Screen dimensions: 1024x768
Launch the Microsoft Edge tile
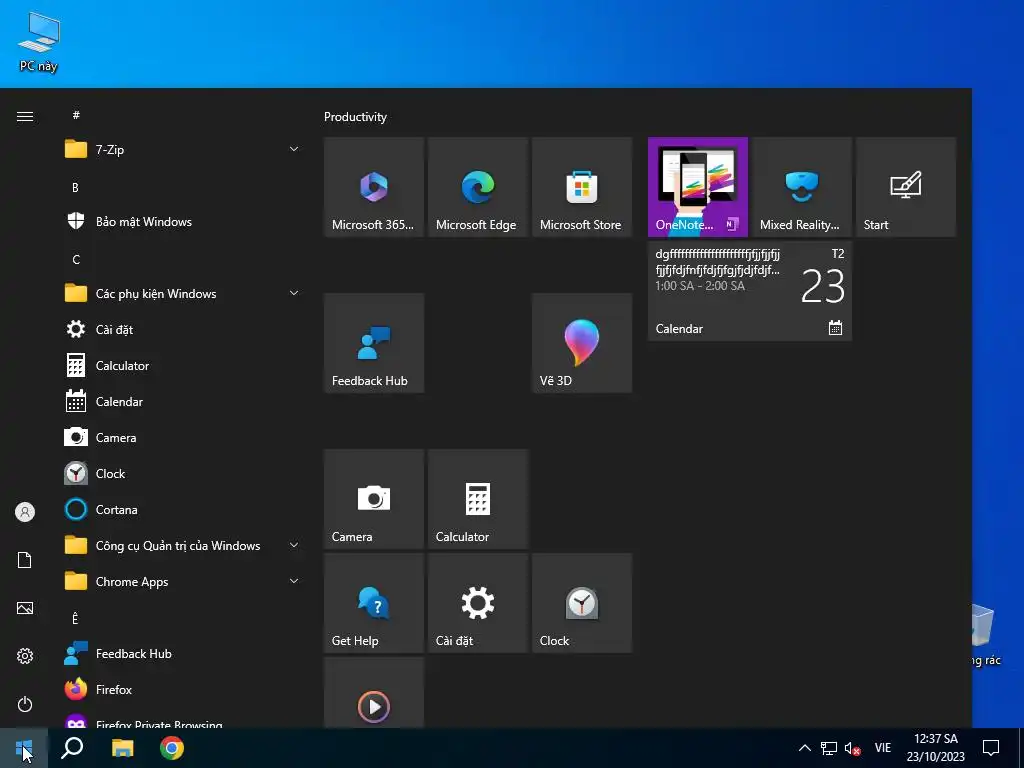tap(477, 187)
